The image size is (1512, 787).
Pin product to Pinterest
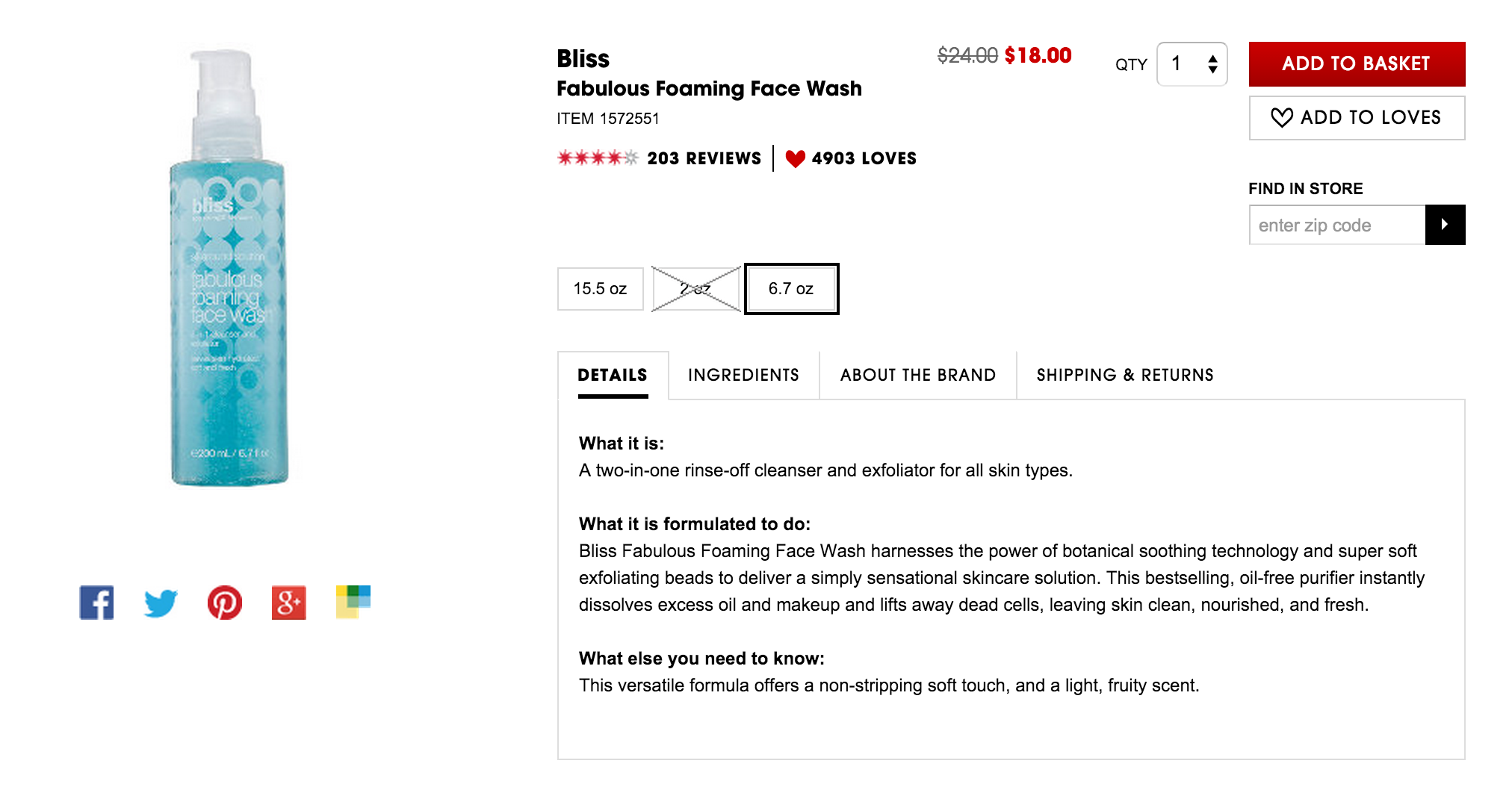click(223, 603)
